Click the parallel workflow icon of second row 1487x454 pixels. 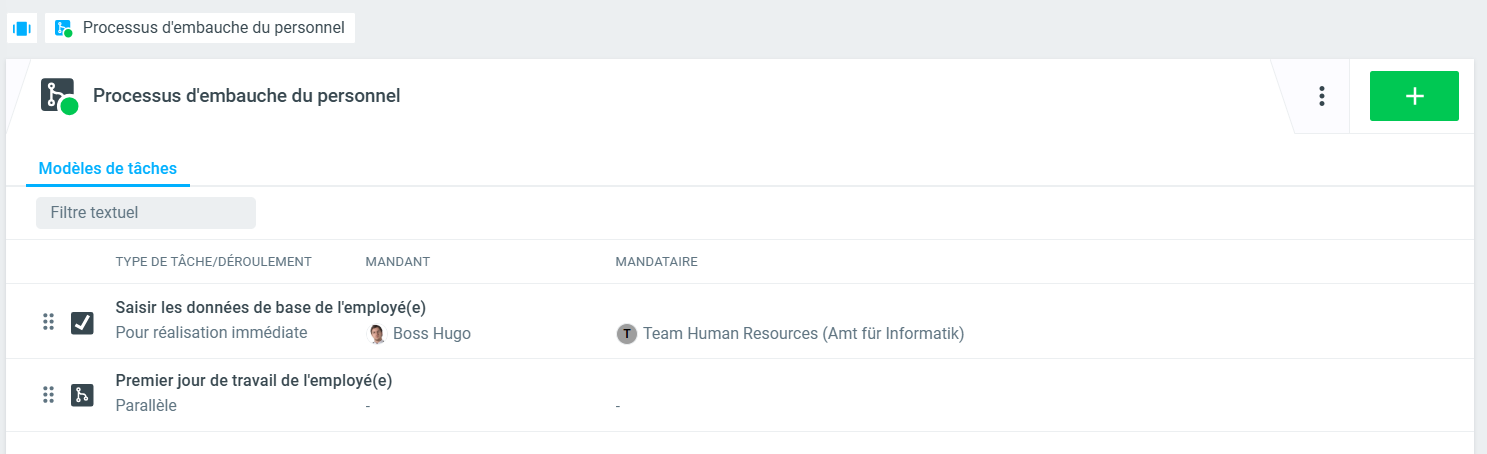pos(82,395)
